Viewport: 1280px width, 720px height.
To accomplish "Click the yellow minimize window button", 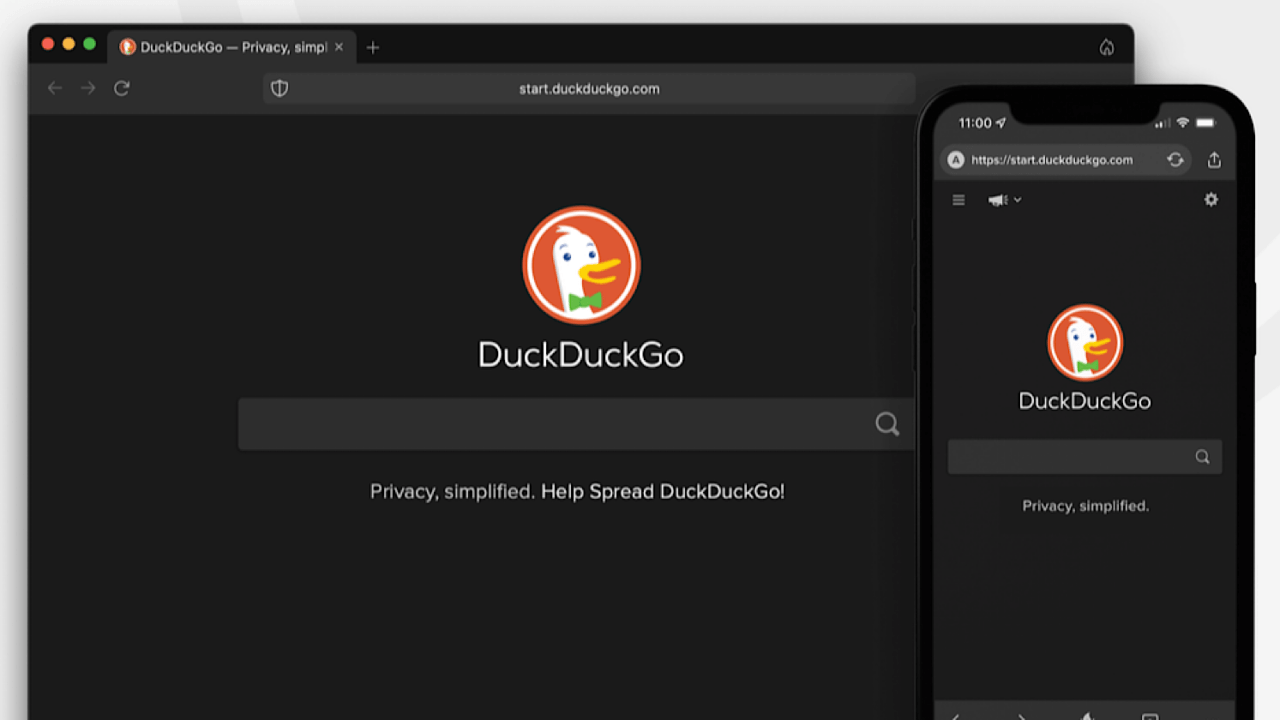I will pyautogui.click(x=69, y=44).
